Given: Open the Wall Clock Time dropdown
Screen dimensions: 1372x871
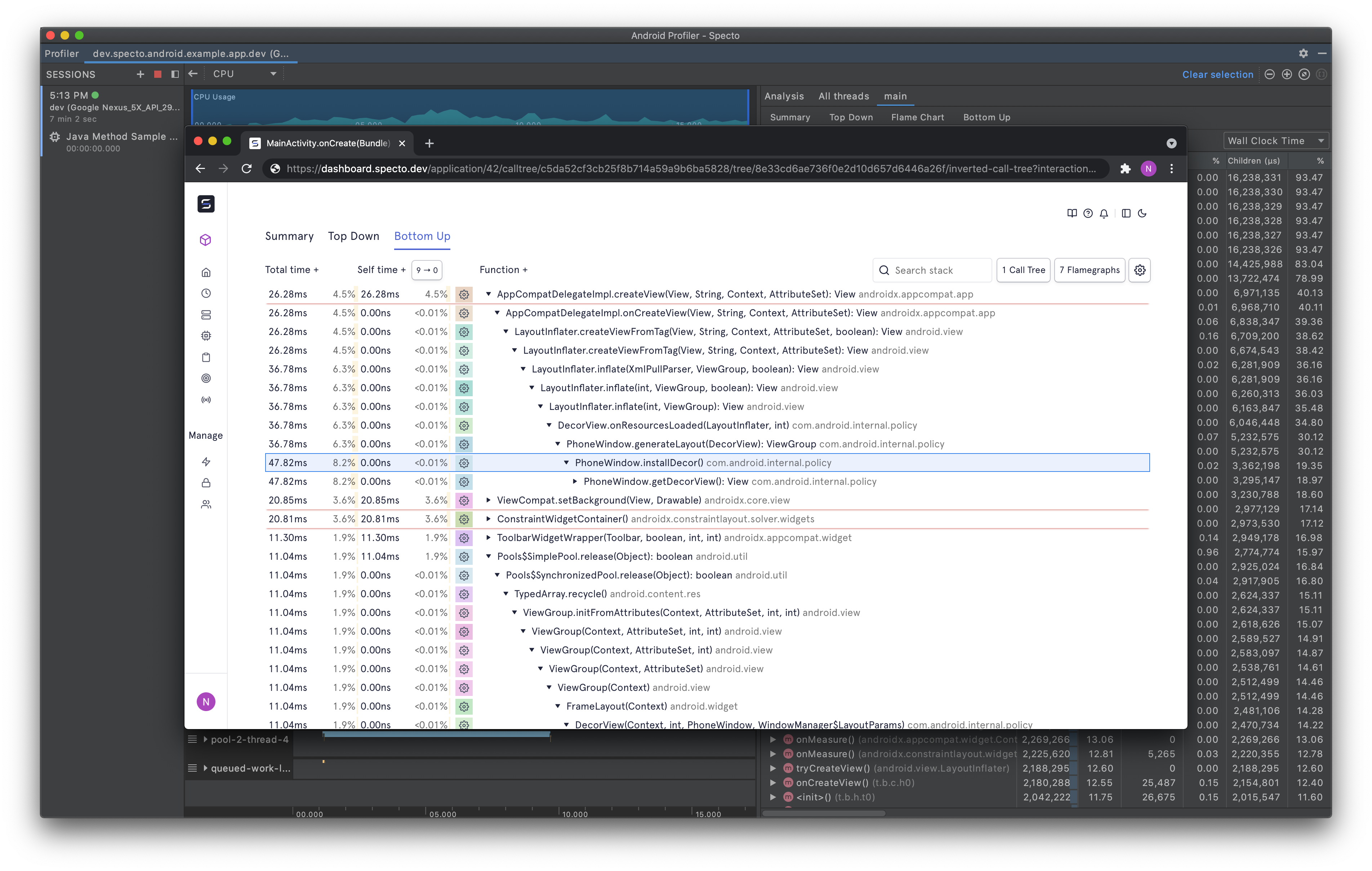Looking at the screenshot, I should pos(1275,141).
